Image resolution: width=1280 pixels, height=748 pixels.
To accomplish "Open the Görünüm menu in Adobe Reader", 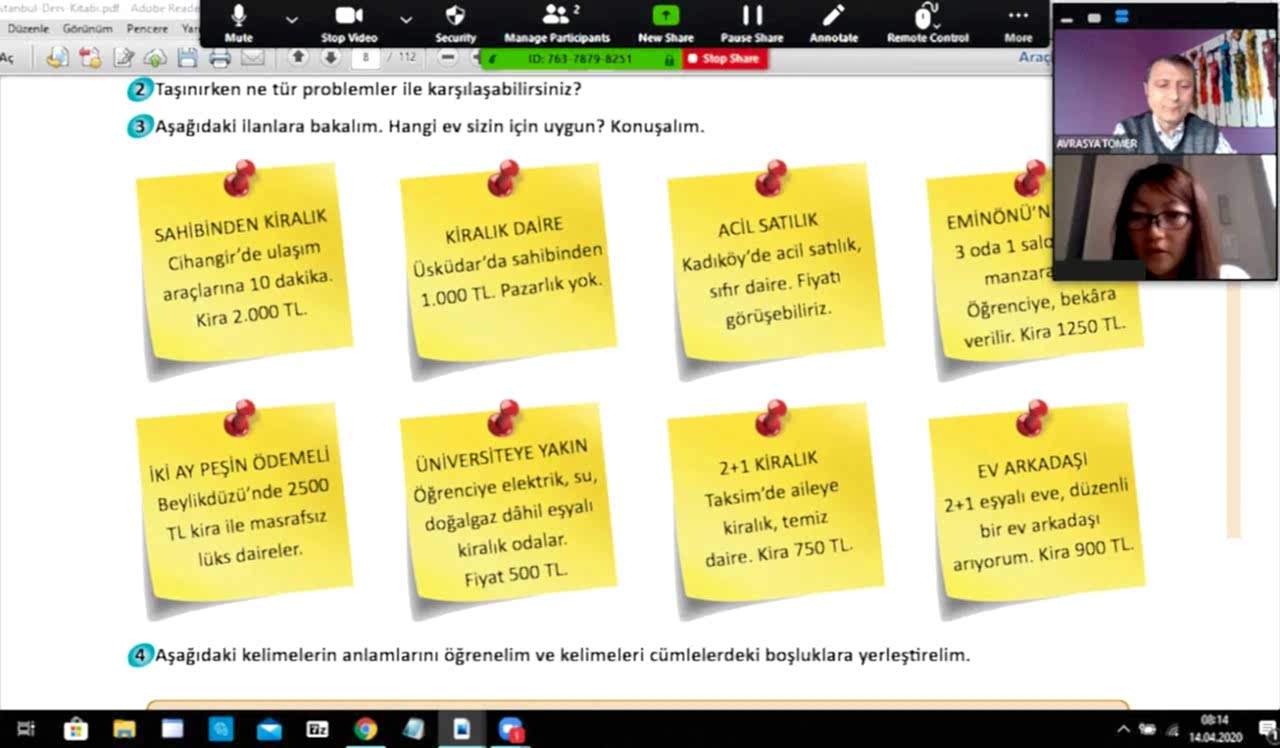I will [87, 29].
